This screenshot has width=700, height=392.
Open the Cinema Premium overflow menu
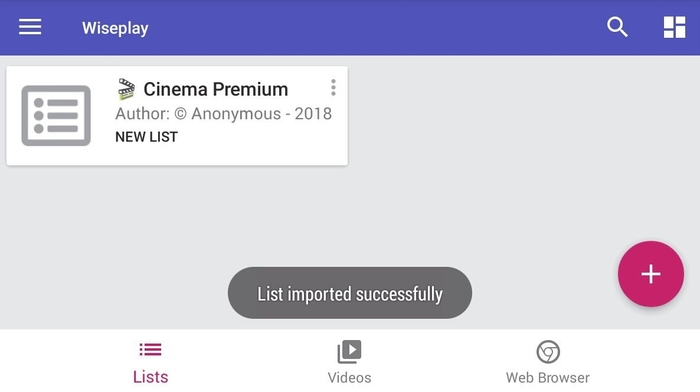(x=333, y=88)
